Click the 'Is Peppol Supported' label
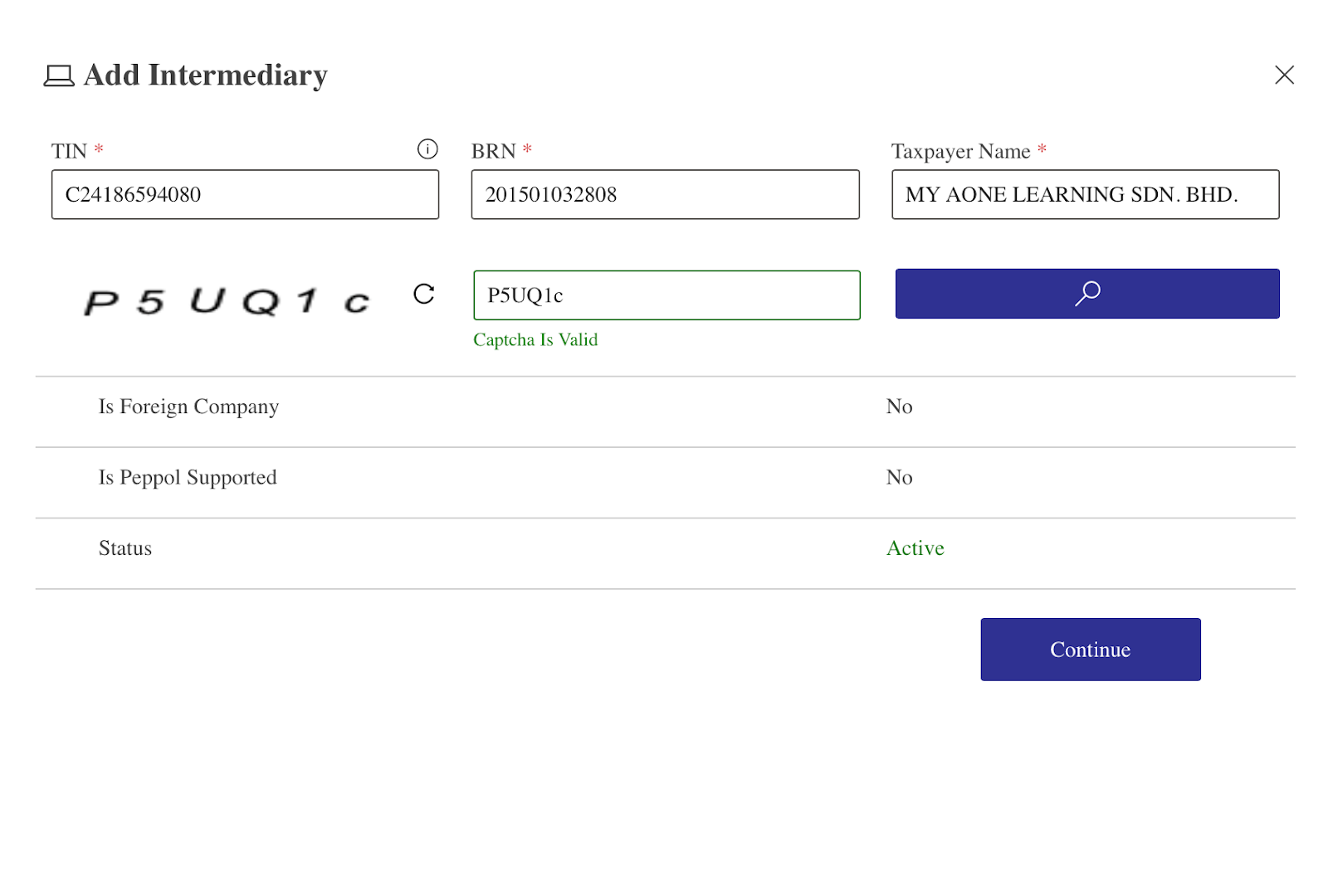The image size is (1328, 896). pos(188,478)
